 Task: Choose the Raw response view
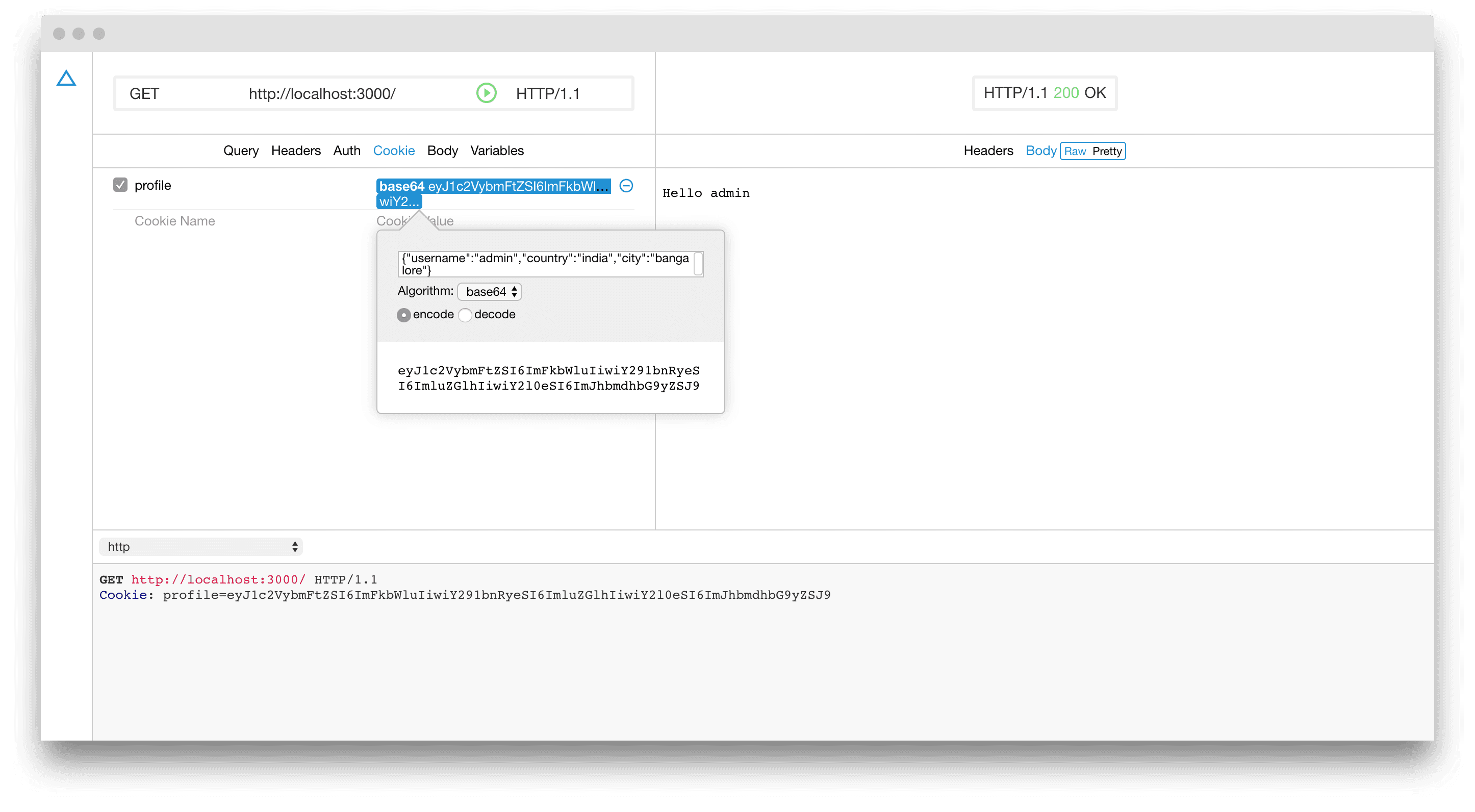1075,151
